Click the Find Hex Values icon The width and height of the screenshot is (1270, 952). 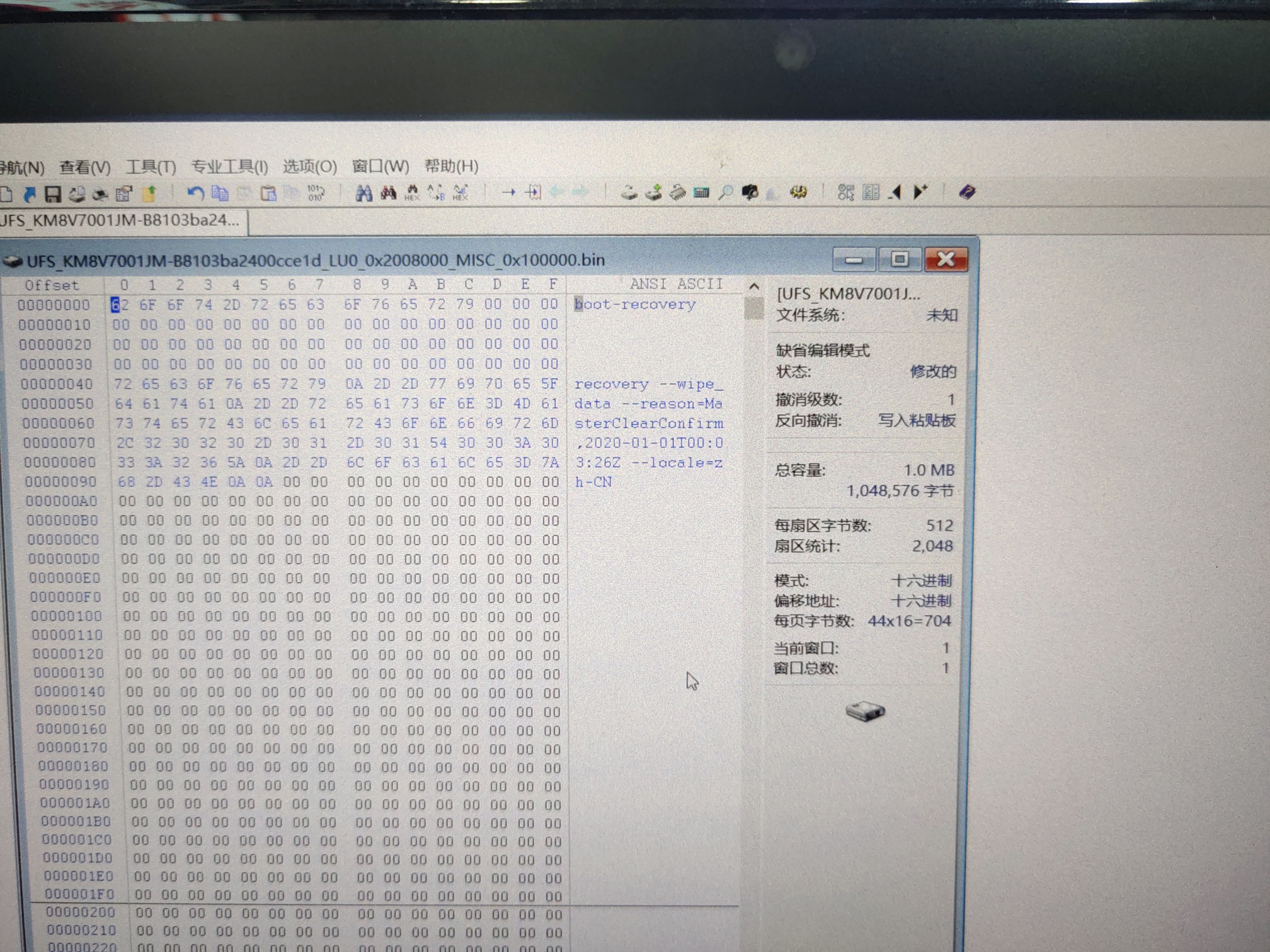pyautogui.click(x=411, y=193)
